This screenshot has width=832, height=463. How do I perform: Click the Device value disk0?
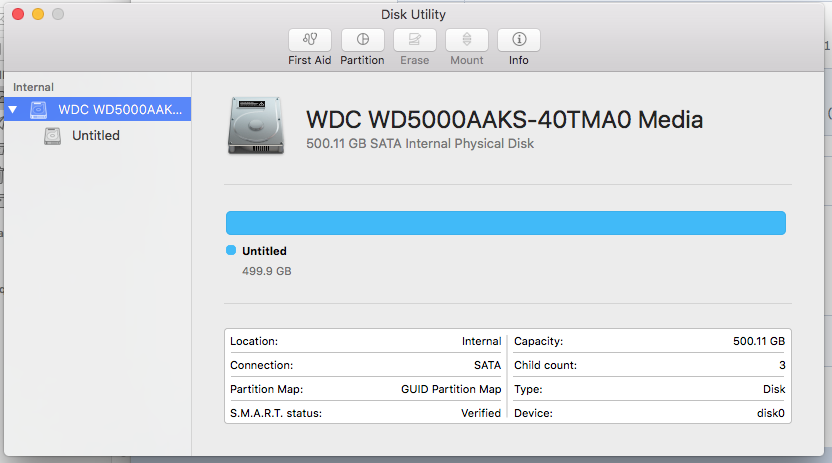(x=771, y=413)
